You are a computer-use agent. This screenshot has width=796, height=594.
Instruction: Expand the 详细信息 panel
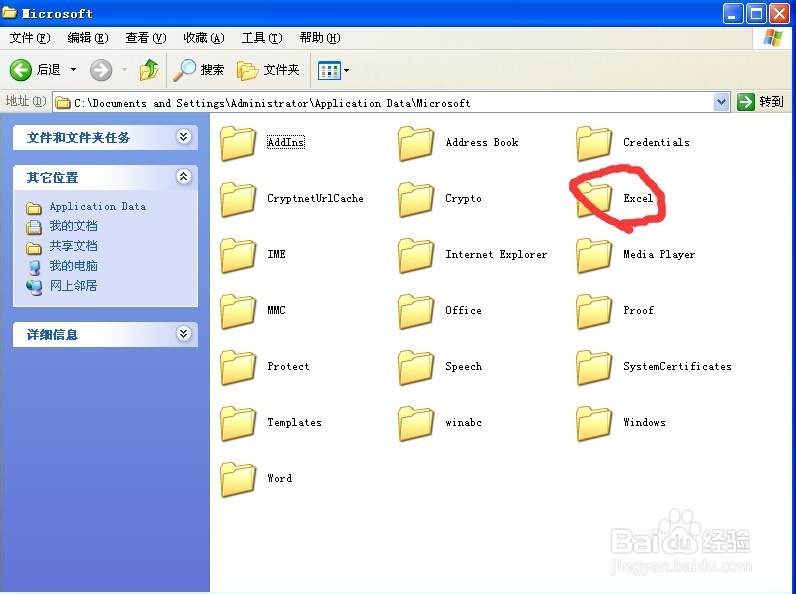[x=183, y=333]
